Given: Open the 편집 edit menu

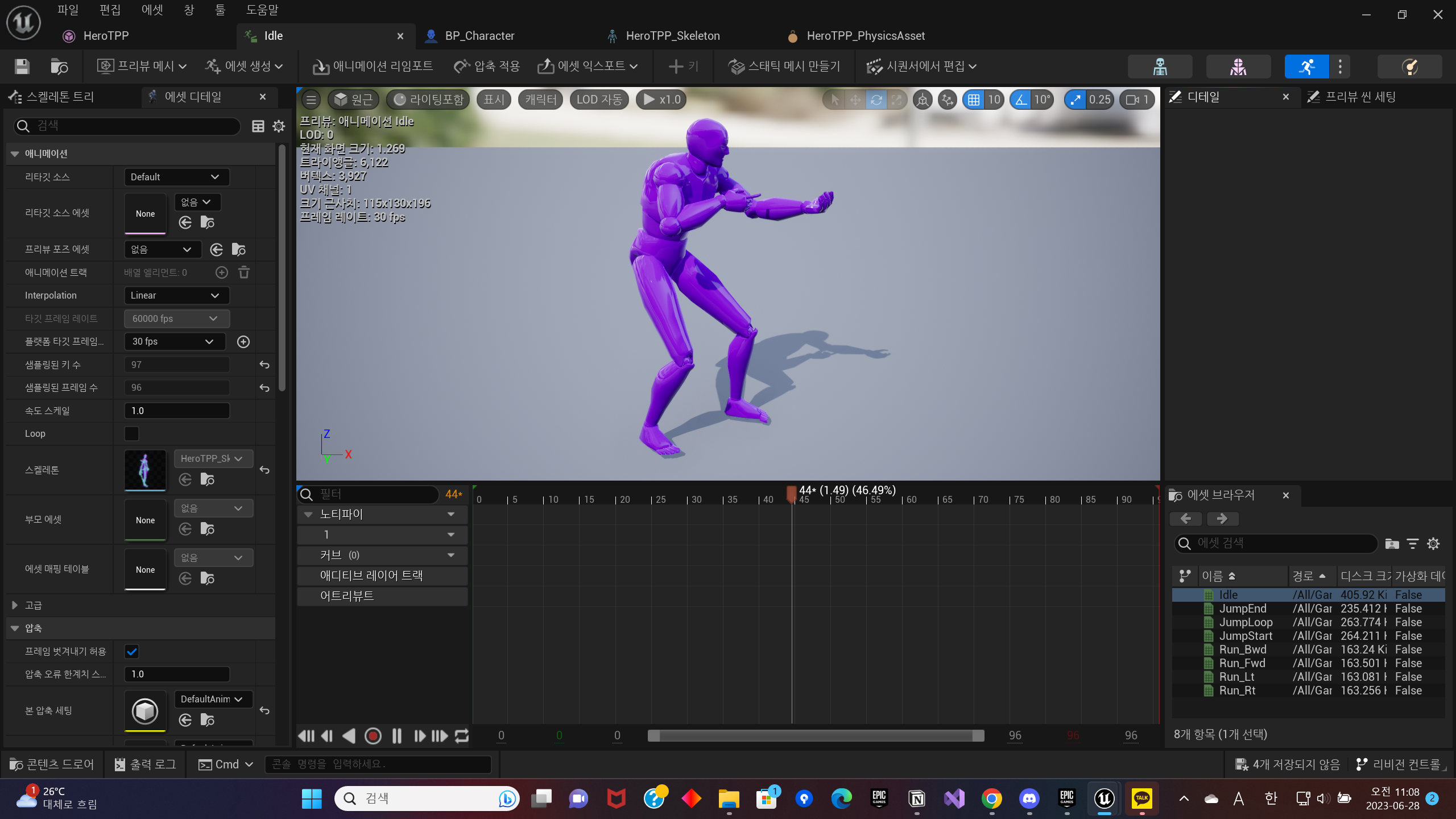Looking at the screenshot, I should 110,10.
